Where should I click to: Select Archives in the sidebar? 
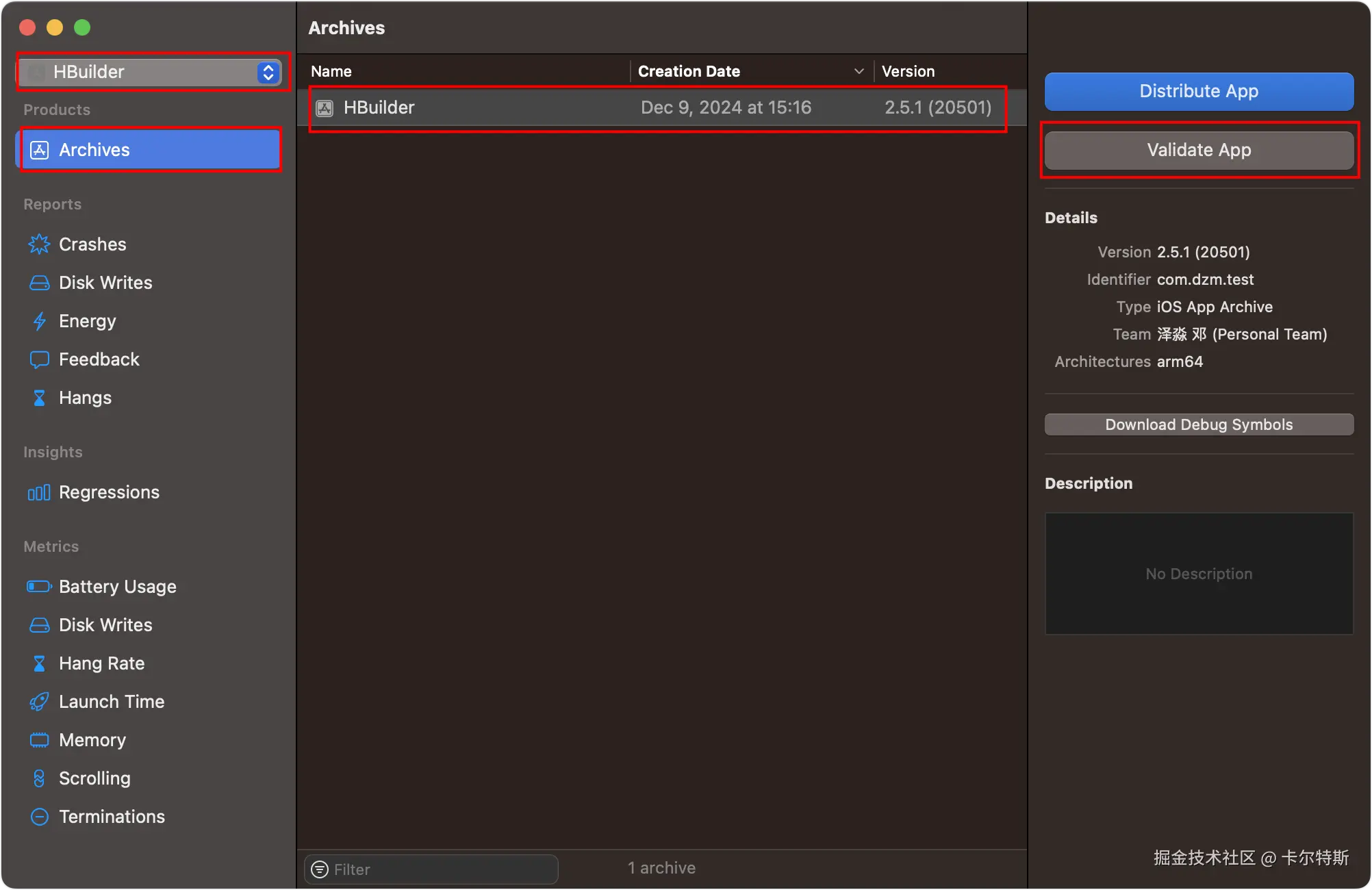pyautogui.click(x=151, y=150)
